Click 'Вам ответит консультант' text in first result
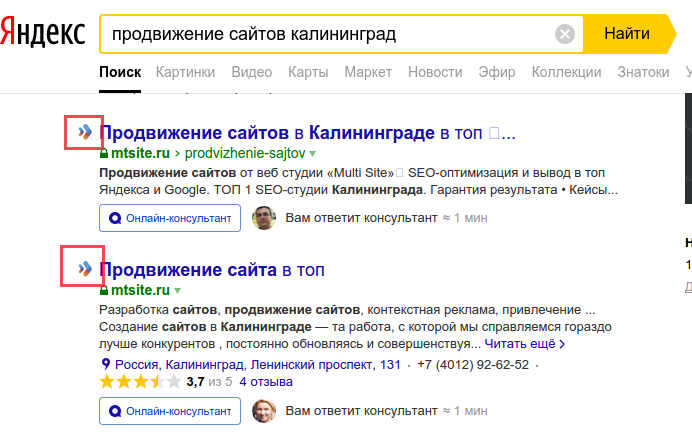Screen dimensions: 692x445 [x=361, y=218]
